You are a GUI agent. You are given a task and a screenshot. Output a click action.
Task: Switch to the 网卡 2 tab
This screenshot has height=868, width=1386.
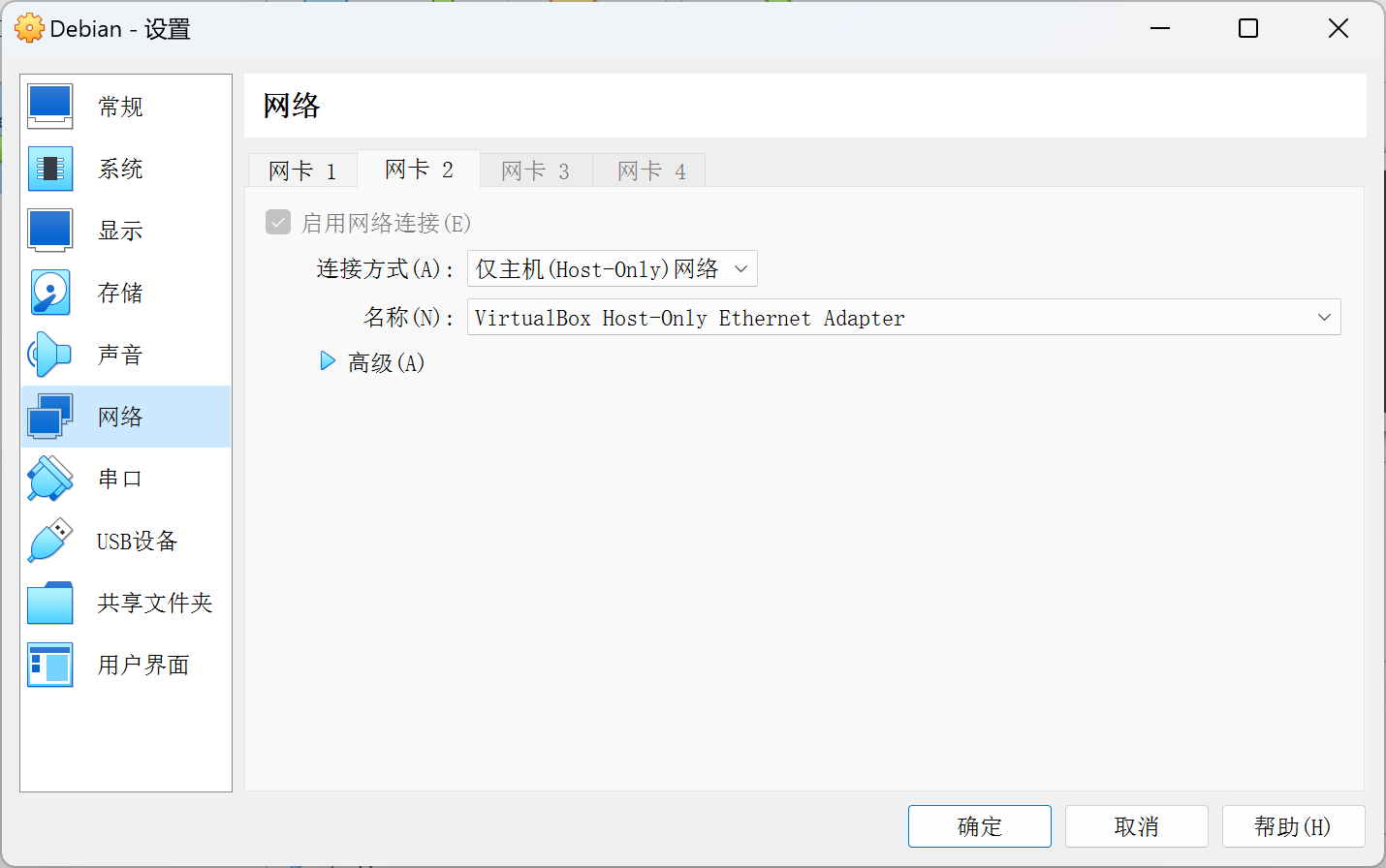(x=419, y=169)
